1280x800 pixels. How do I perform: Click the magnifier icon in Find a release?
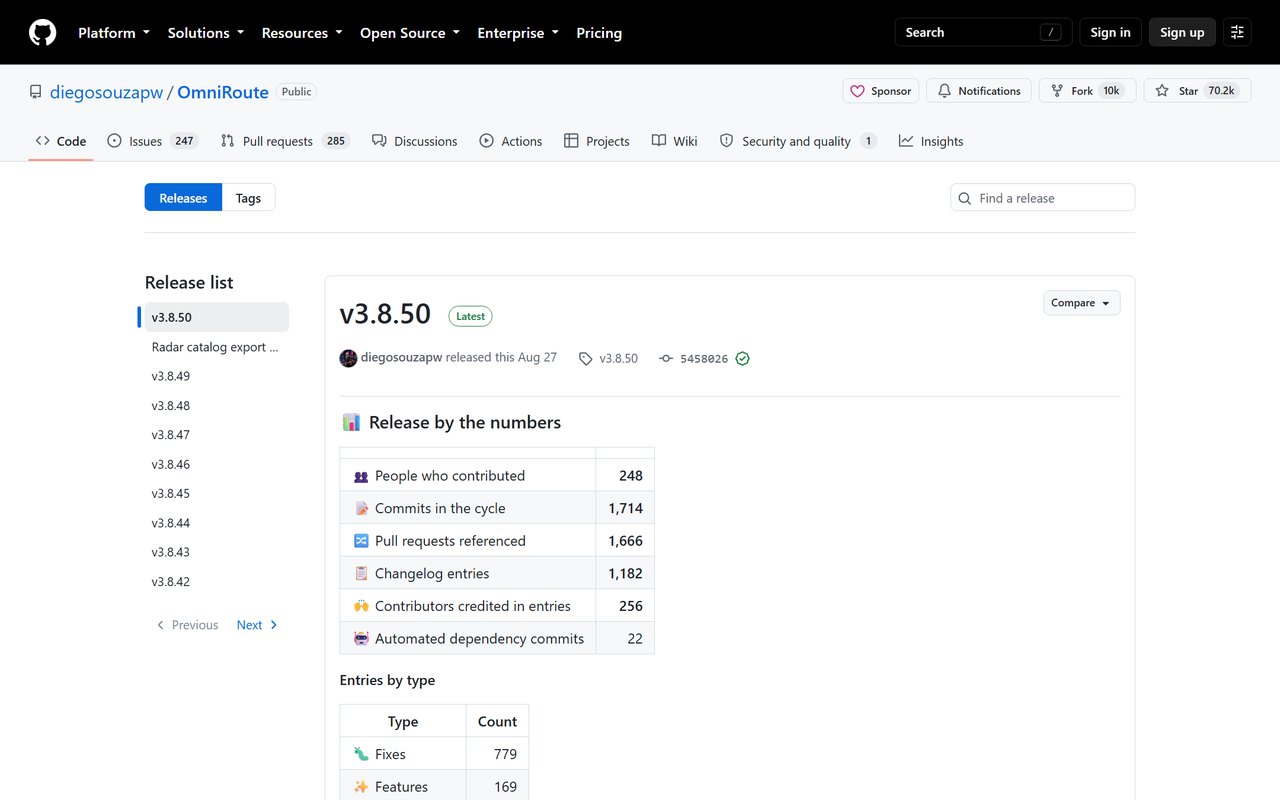coord(965,198)
